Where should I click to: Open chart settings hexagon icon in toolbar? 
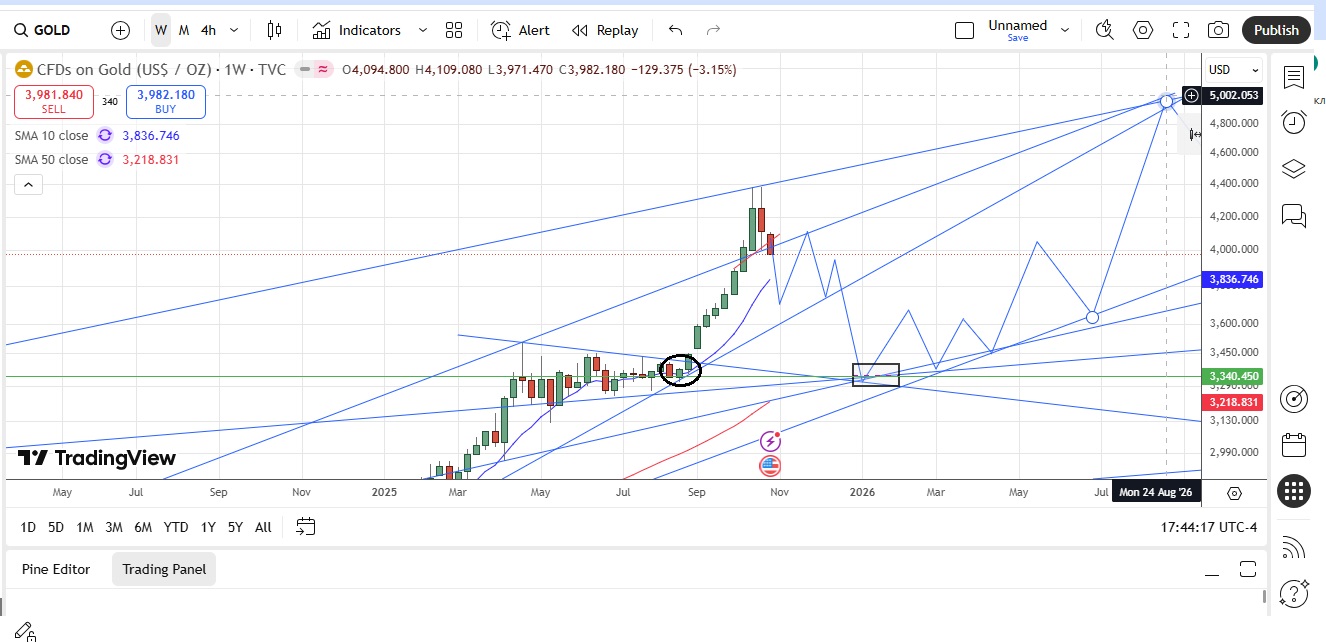click(1143, 30)
